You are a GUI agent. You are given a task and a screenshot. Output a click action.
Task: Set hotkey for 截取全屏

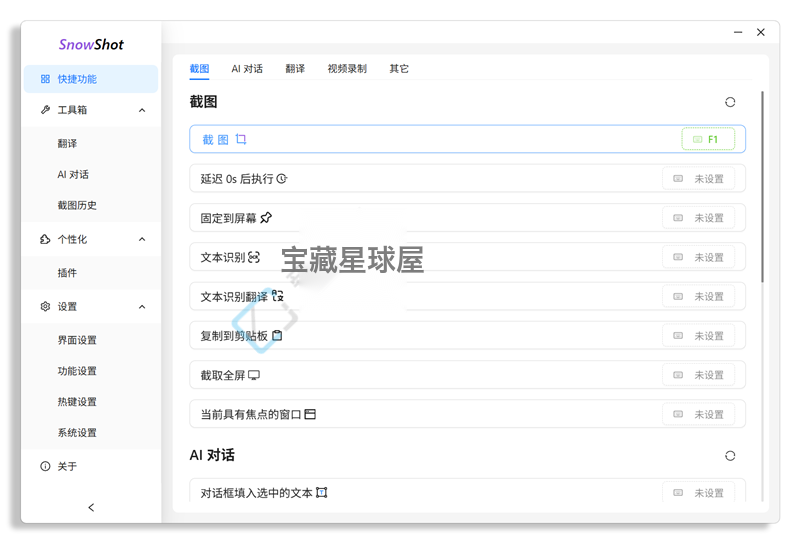698,375
